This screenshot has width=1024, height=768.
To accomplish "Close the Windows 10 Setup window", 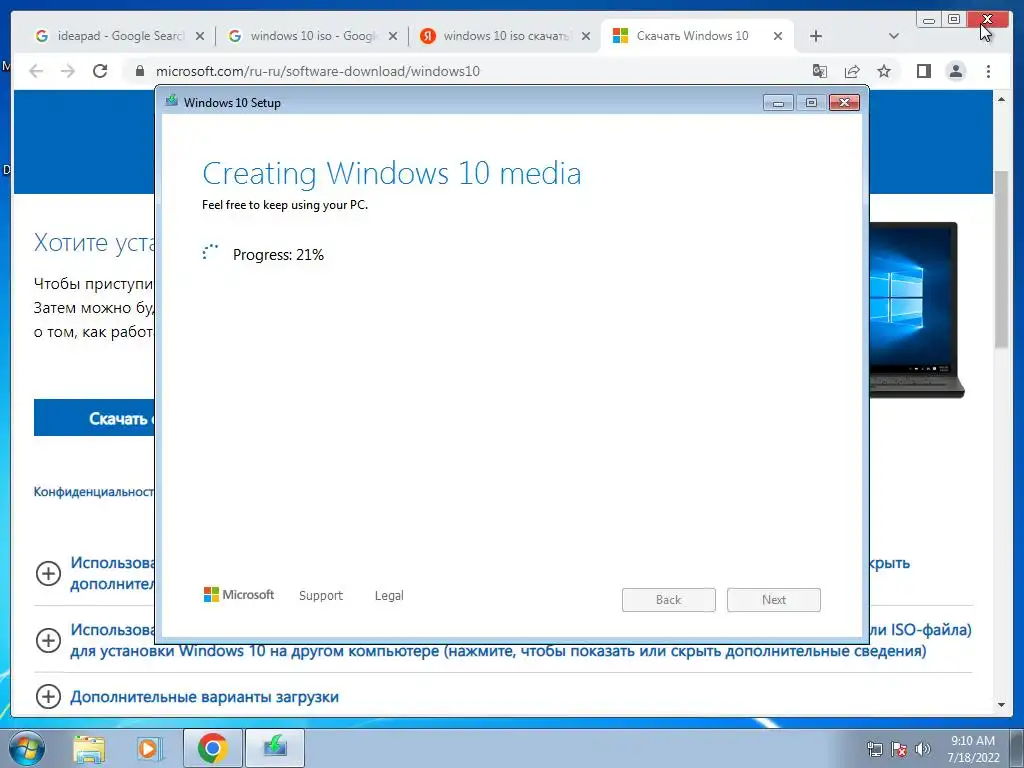I will 844,103.
